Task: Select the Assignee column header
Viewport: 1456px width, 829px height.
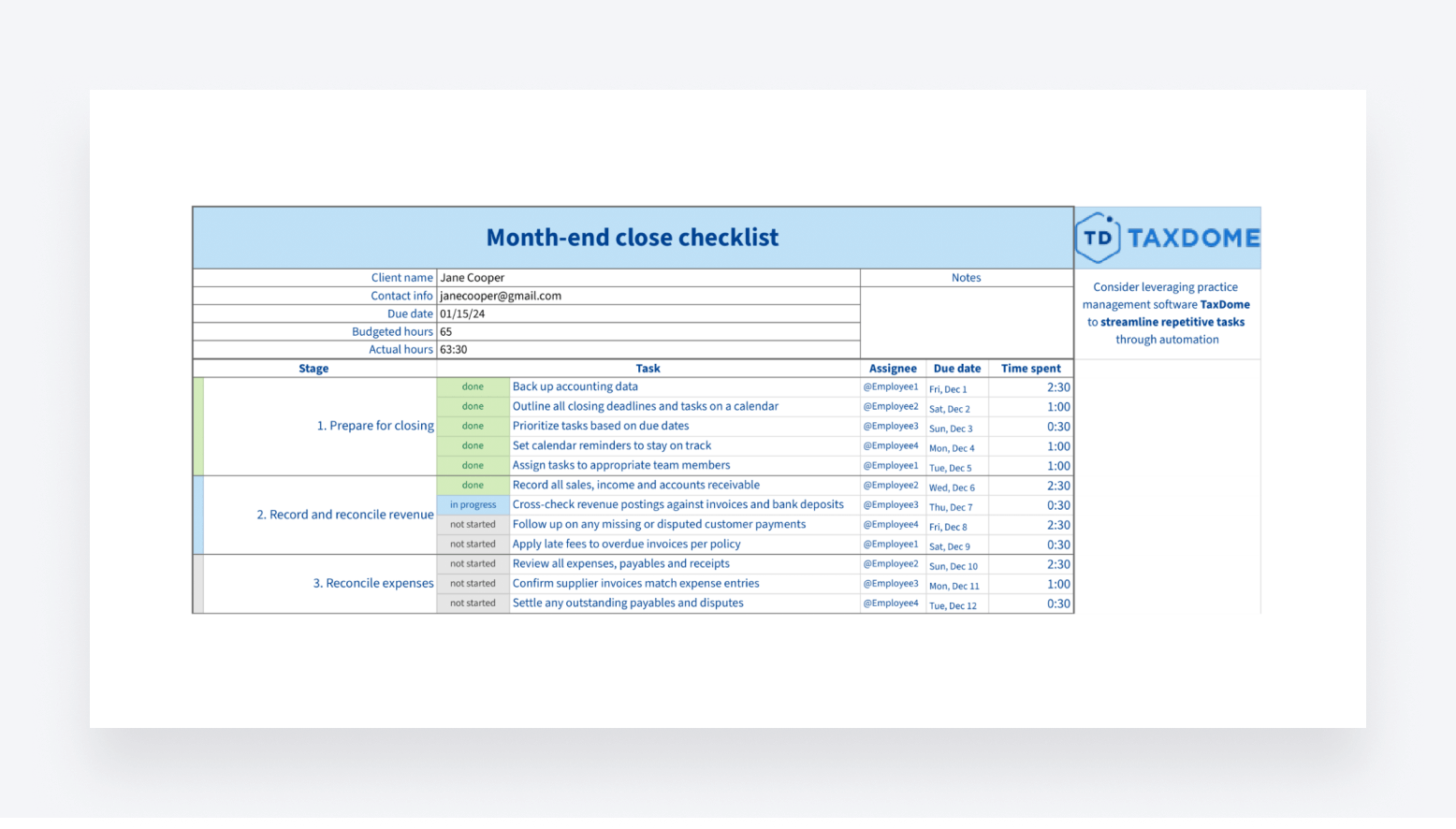Action: [x=893, y=369]
